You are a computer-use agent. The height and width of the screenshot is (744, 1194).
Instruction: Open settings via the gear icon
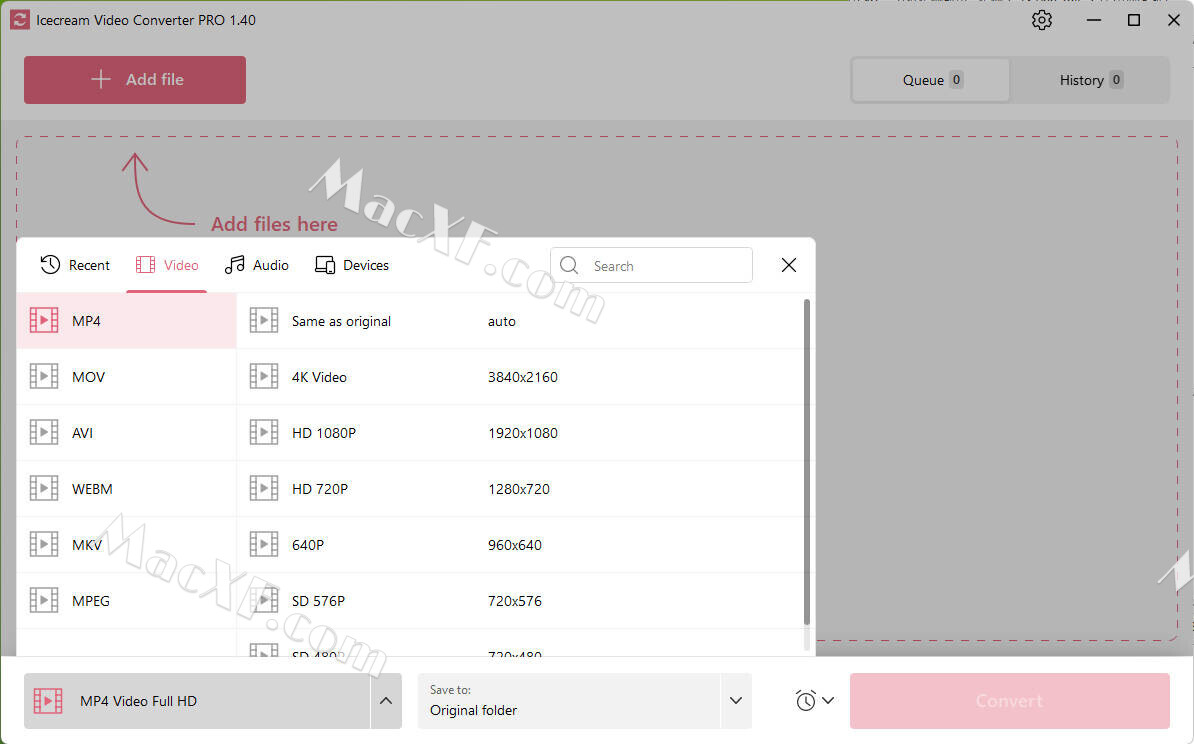[x=1042, y=20]
